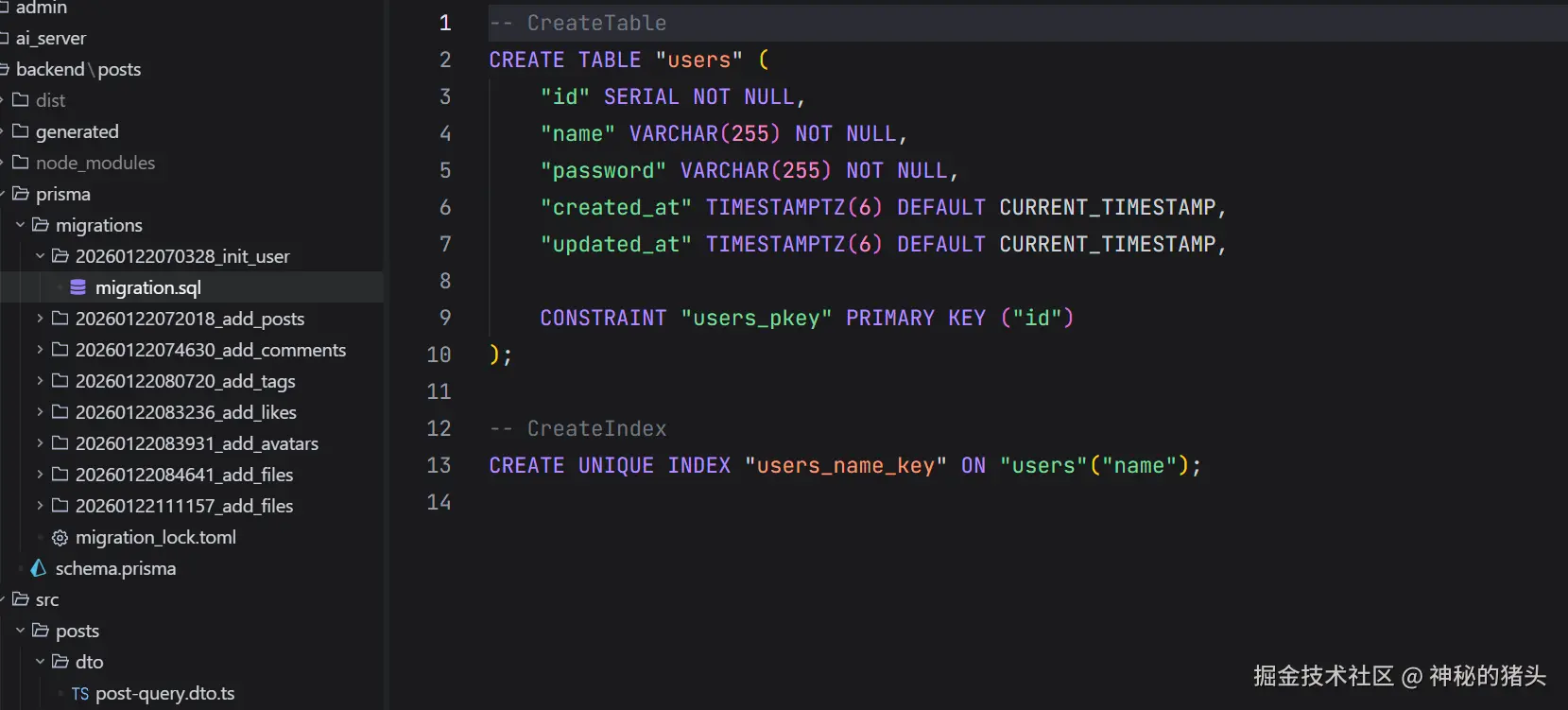This screenshot has width=1568, height=710.
Task: Click line number 13 in the gutter
Action: coord(439,465)
